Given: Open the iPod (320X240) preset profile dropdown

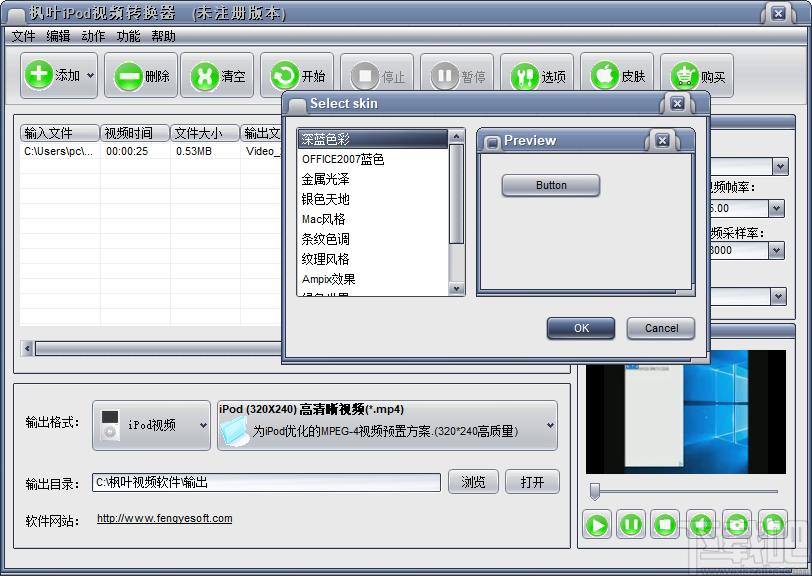Looking at the screenshot, I should [x=387, y=425].
